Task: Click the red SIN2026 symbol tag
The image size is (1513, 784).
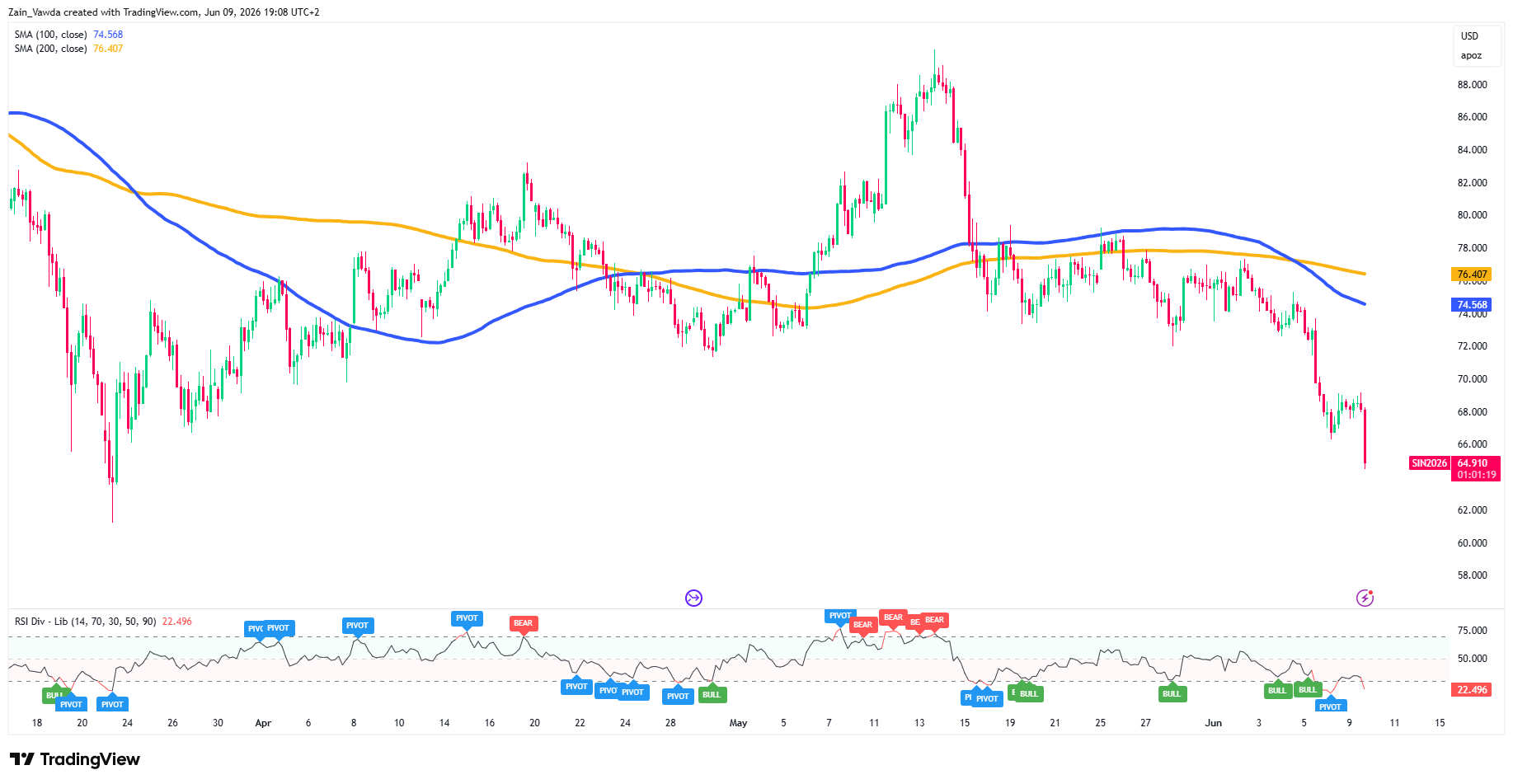Action: point(1429,463)
